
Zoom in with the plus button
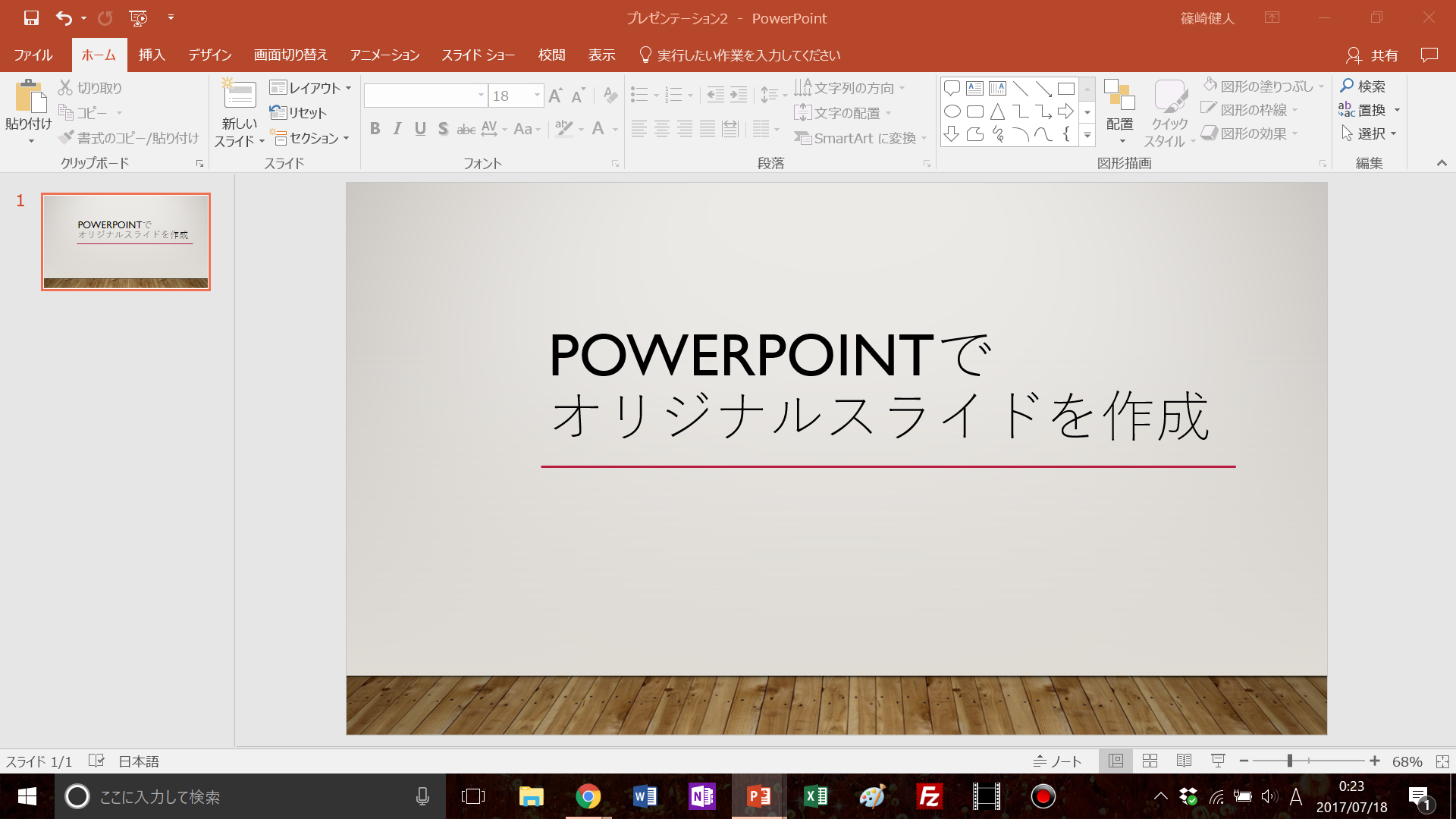pyautogui.click(x=1375, y=761)
